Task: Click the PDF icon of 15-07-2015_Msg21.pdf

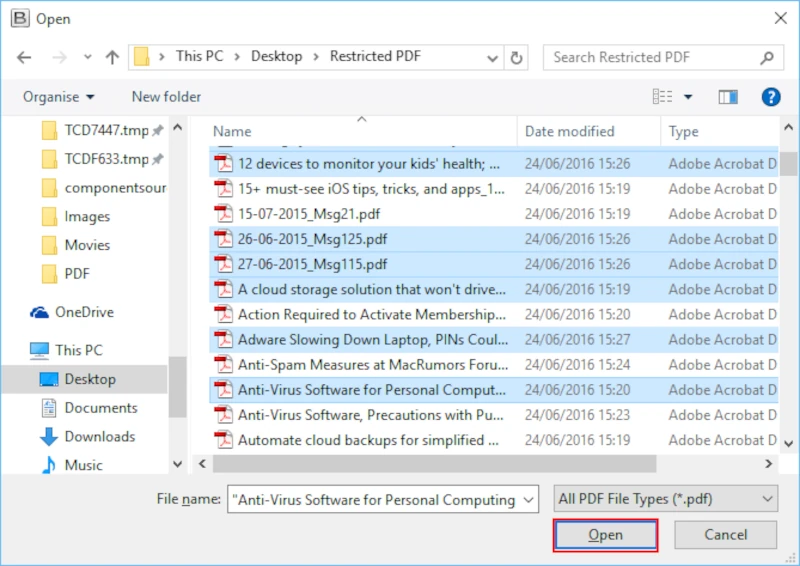Action: coord(223,214)
